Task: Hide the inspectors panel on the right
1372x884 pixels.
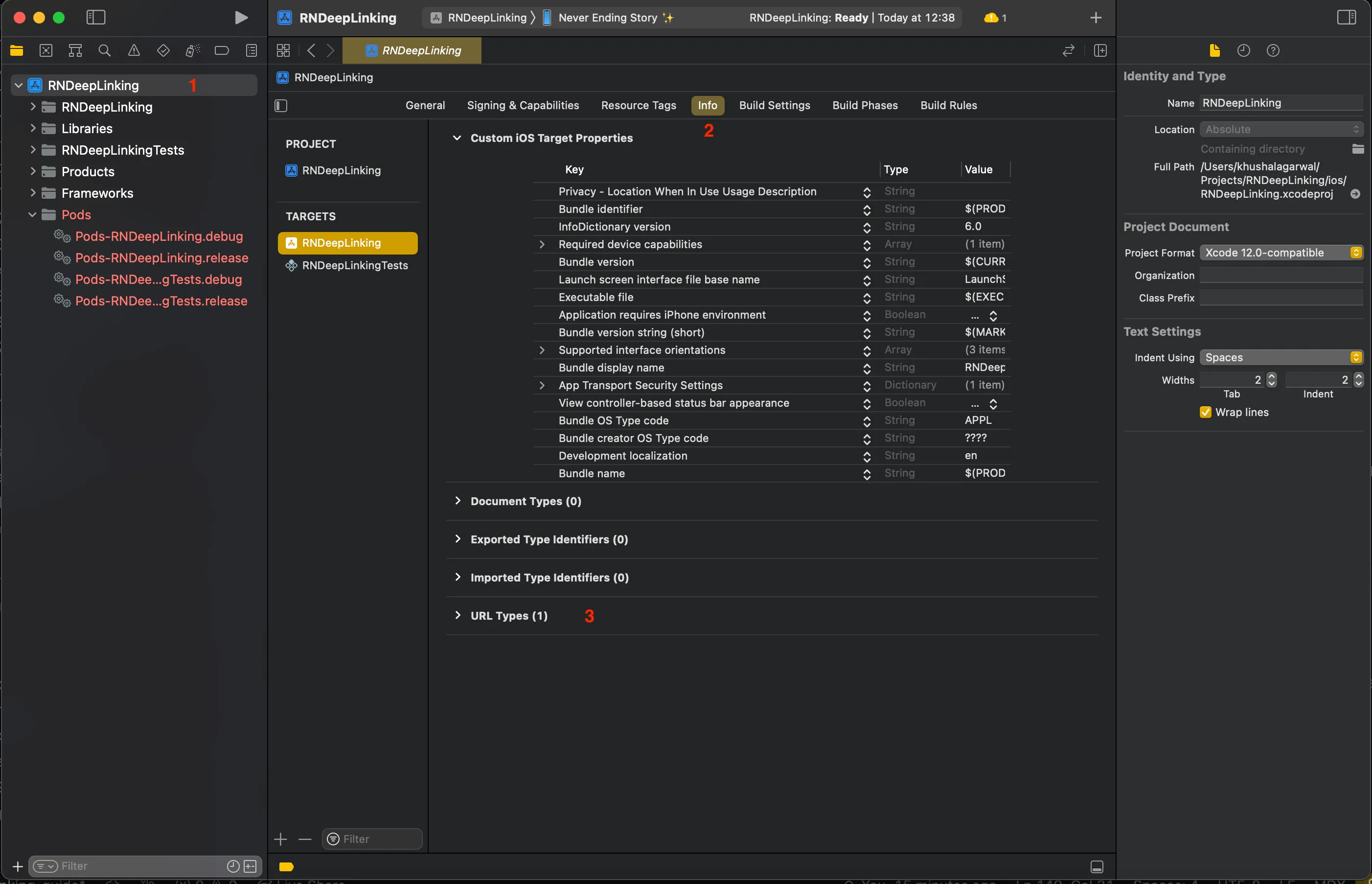Action: click(x=1346, y=18)
